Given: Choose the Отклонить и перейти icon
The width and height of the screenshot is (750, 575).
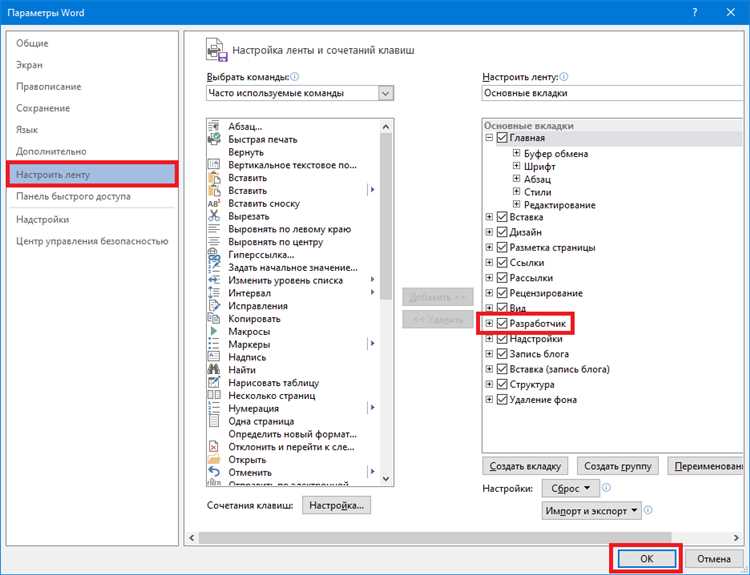Looking at the screenshot, I should (x=214, y=447).
